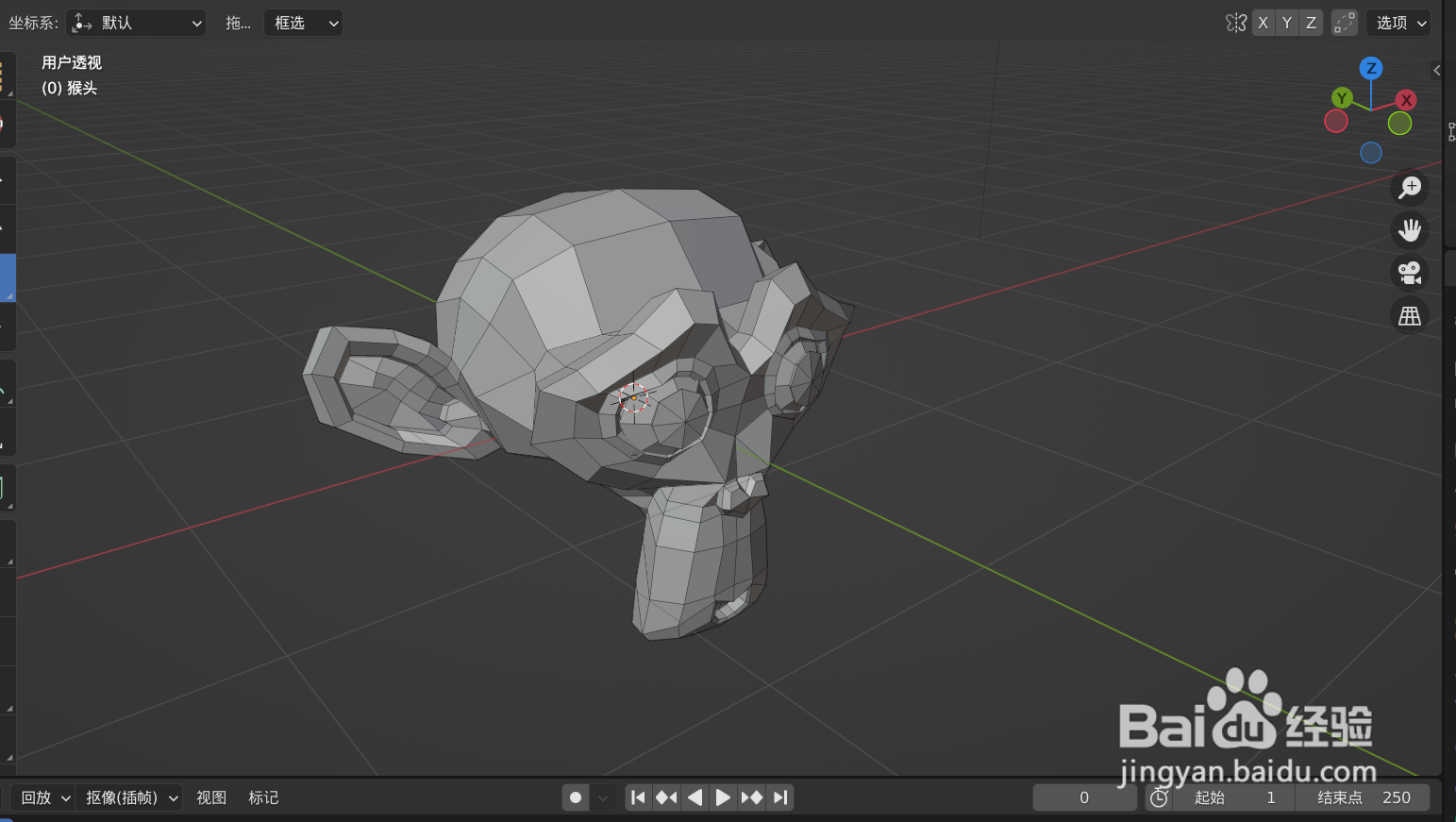
Task: Click the green Y axis gizmo ball
Action: tap(1342, 97)
